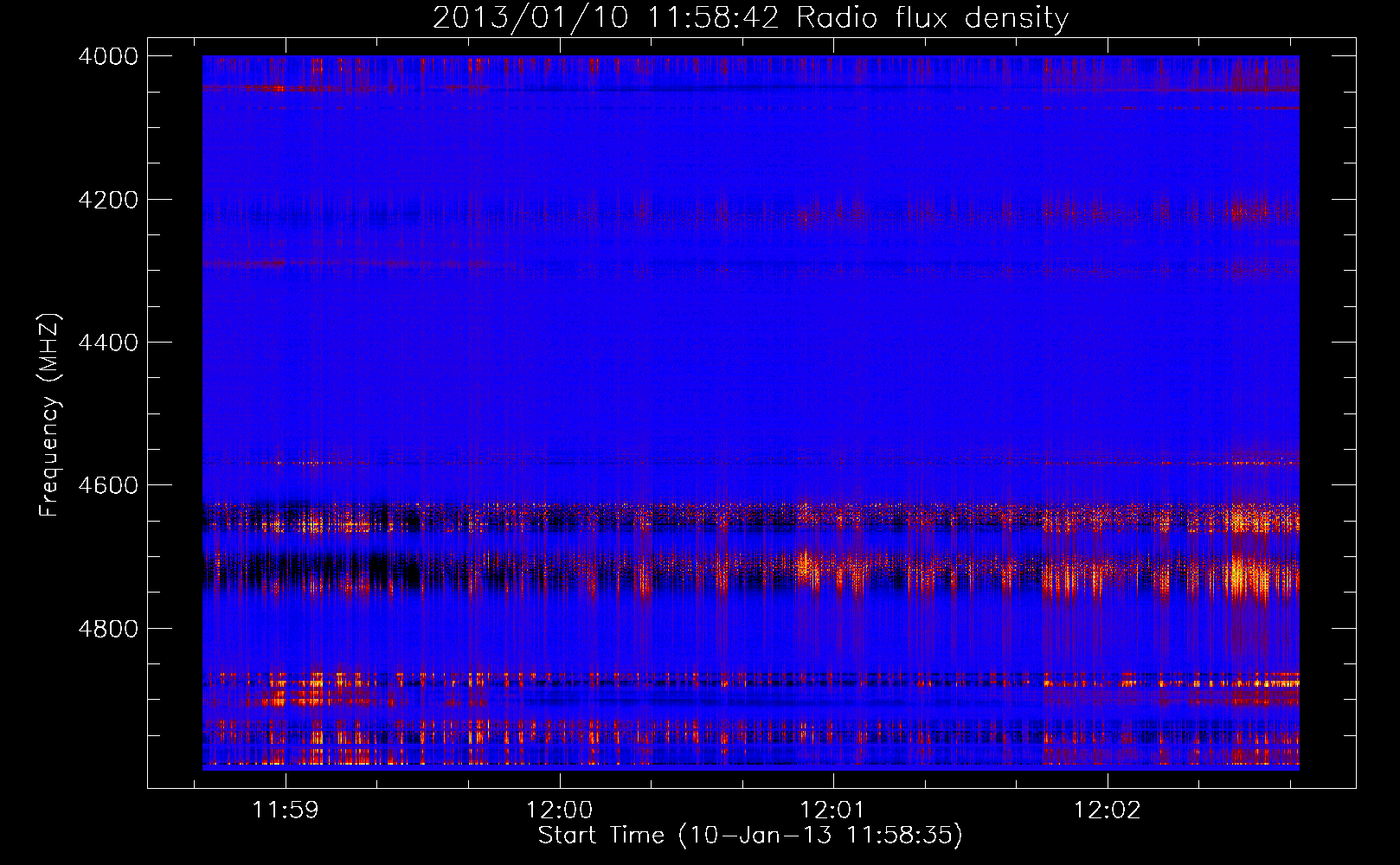Click the "Frequency (MHZ)" axis label
This screenshot has width=1400, height=865.
49,415
